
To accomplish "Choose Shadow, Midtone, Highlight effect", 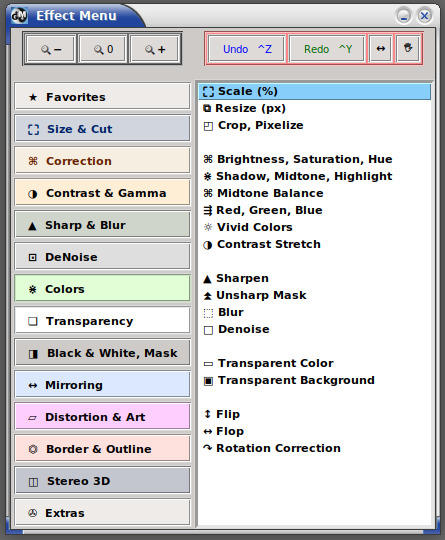I will (x=314, y=176).
